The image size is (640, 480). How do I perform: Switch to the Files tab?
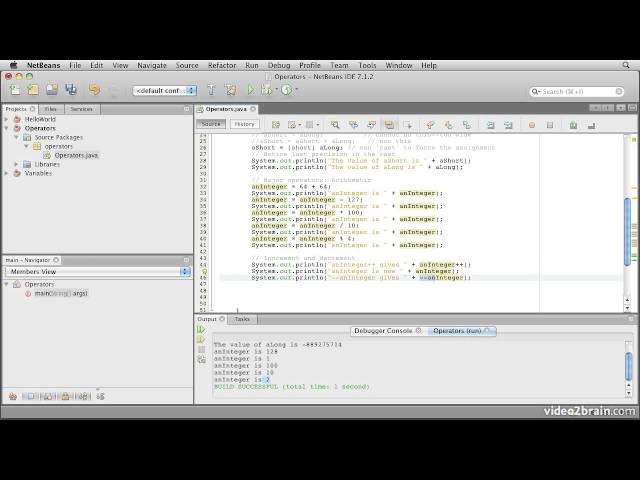click(x=51, y=109)
